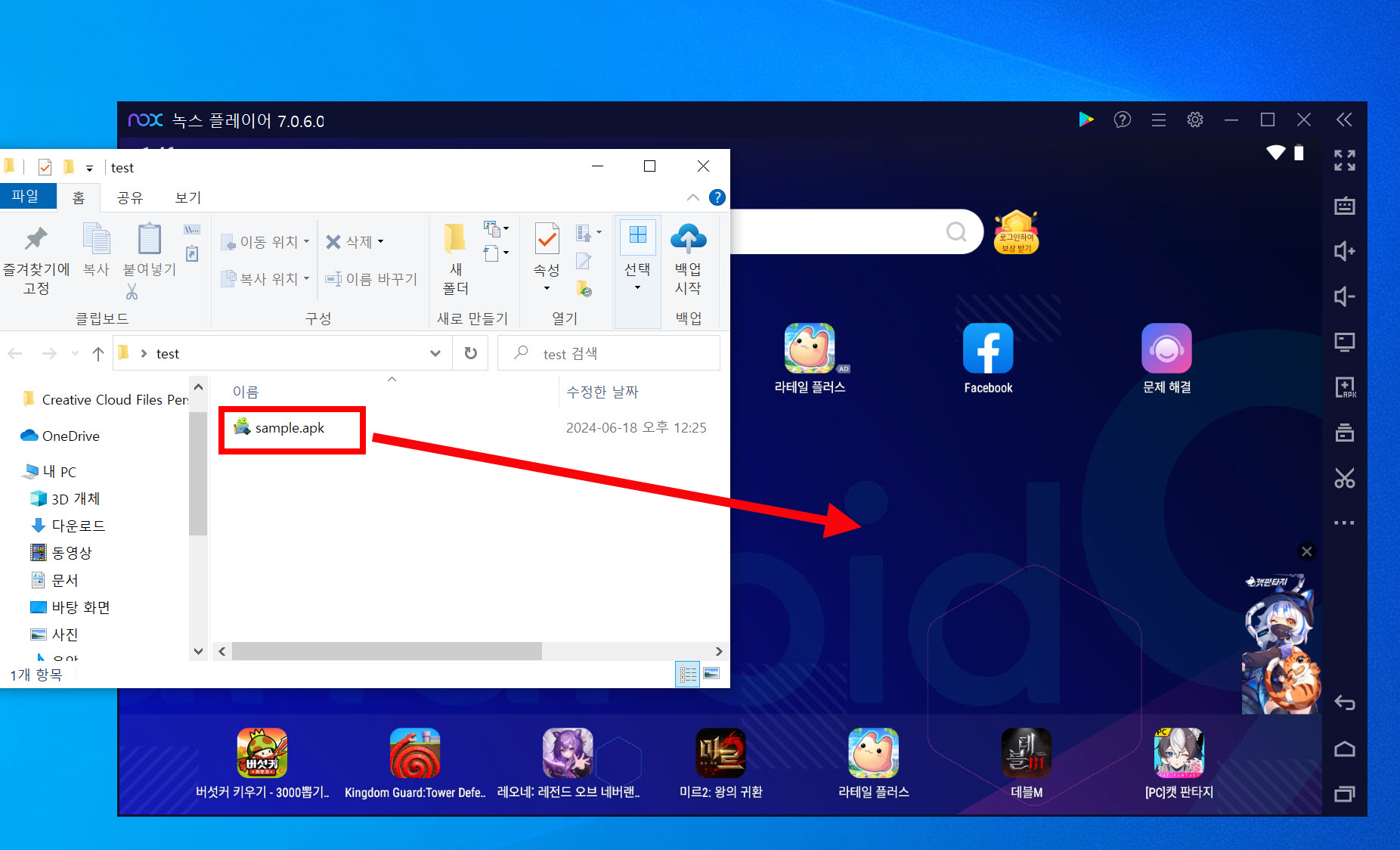This screenshot has height=850, width=1400.
Task: Click Nox recent apps button
Action: (1344, 793)
